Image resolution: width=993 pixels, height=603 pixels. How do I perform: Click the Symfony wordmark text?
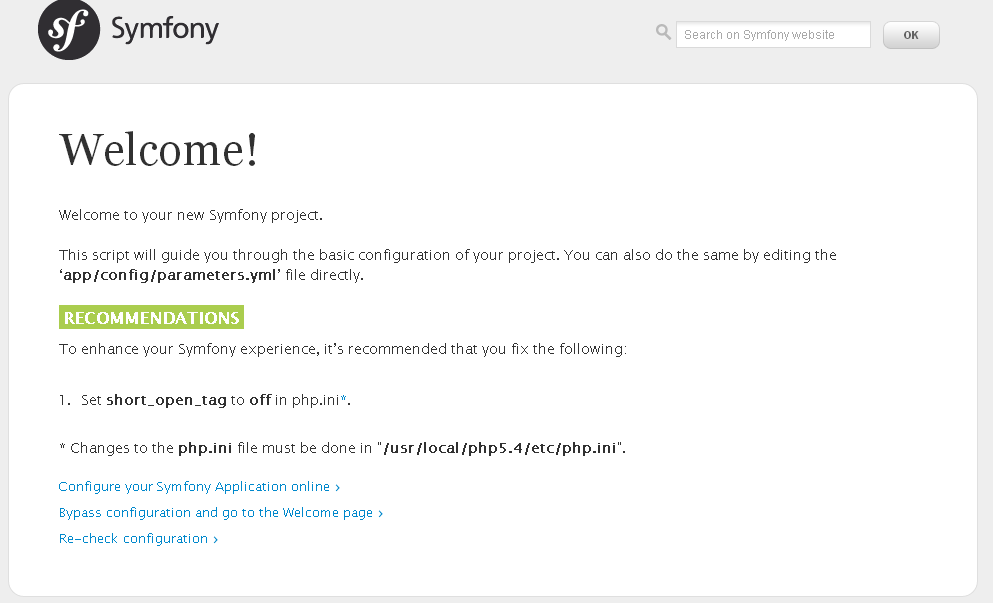click(x=165, y=29)
